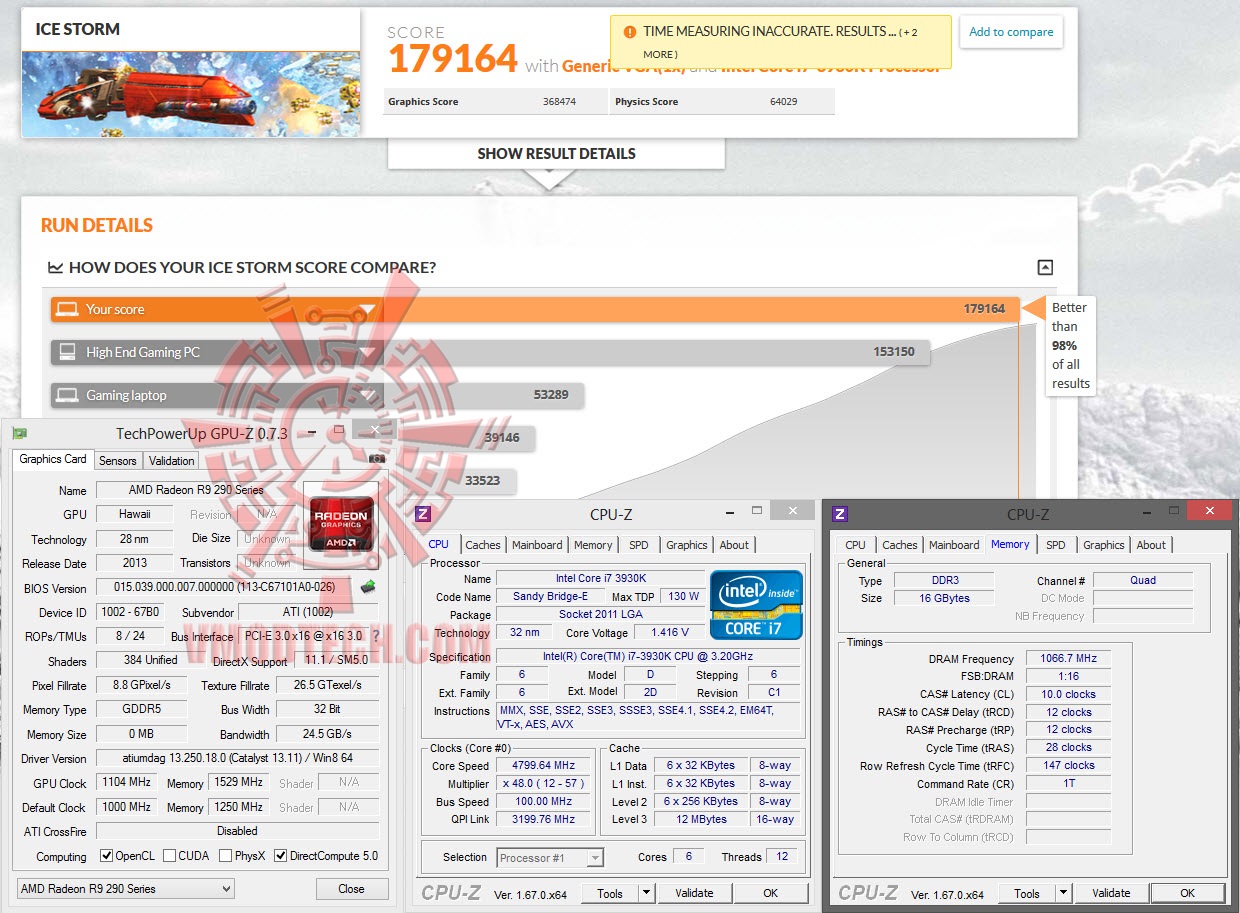Open the AMD Radeon R9 290 Series dropdown
Screen dimensions: 1240x913
126,888
